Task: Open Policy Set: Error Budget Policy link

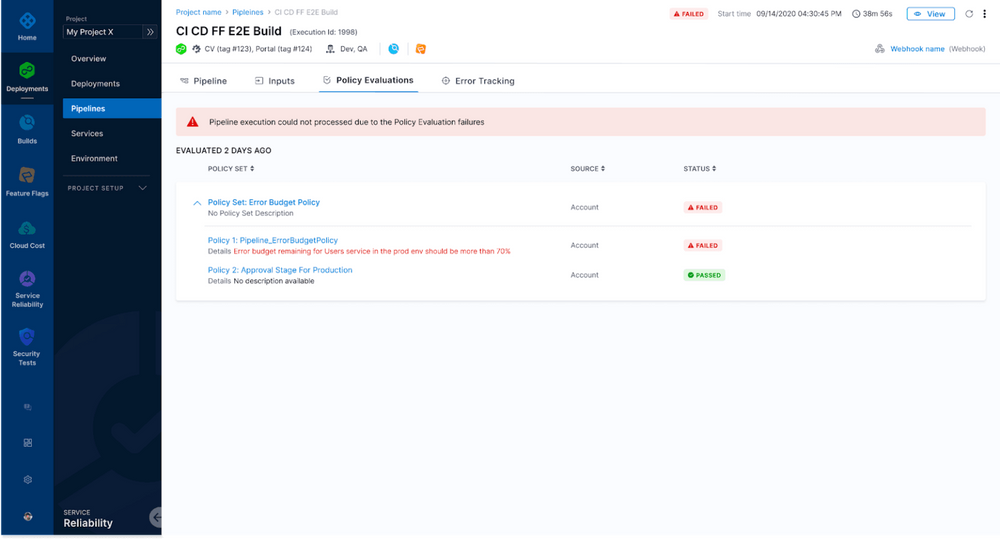Action: 263,202
